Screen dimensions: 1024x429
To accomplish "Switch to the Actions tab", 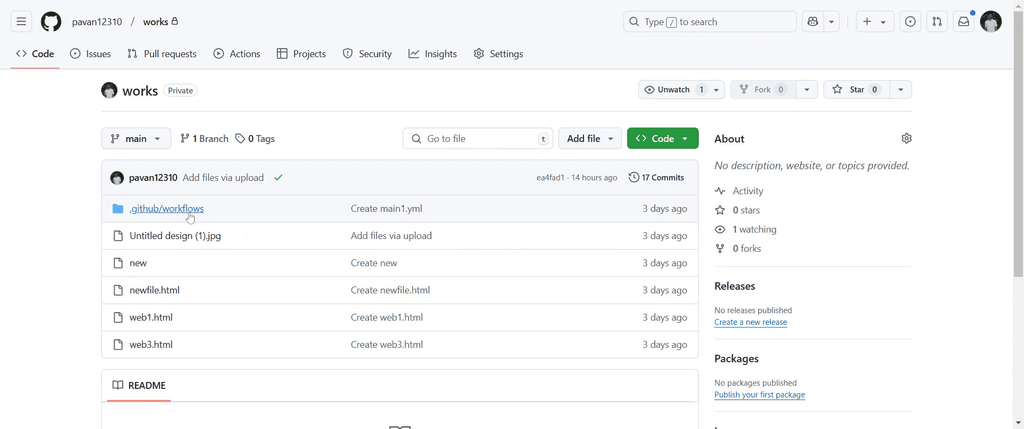I will tap(237, 54).
